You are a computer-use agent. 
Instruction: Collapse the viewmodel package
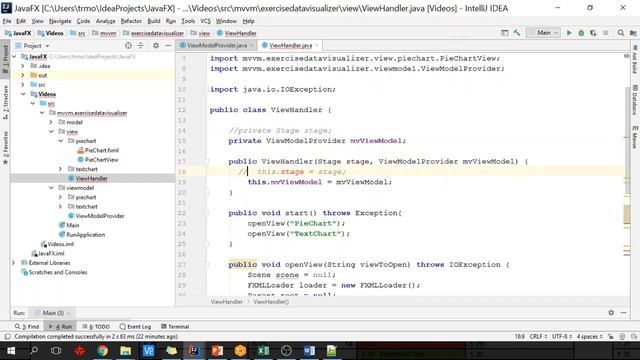click(x=51, y=188)
